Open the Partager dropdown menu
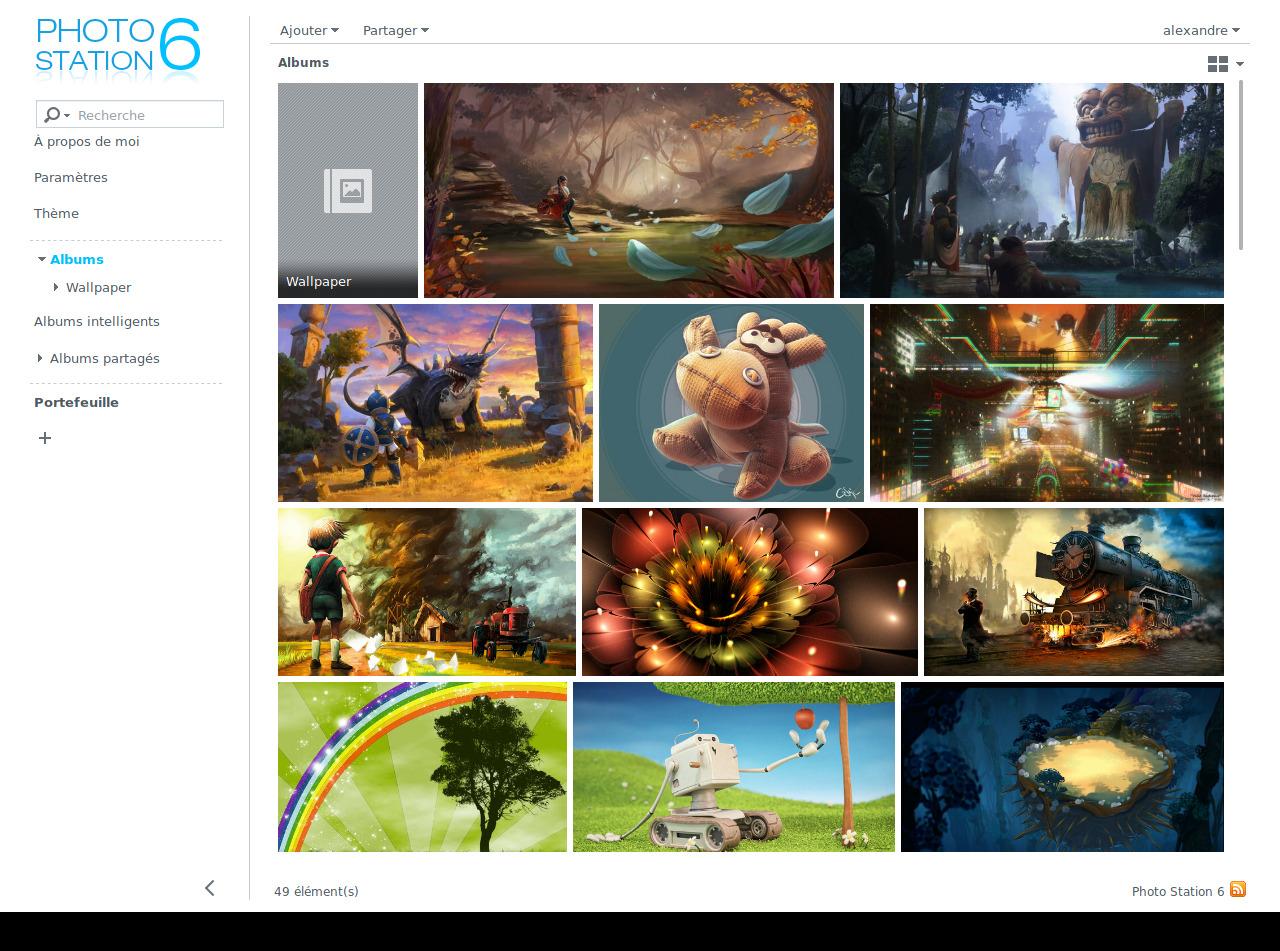 pos(395,30)
